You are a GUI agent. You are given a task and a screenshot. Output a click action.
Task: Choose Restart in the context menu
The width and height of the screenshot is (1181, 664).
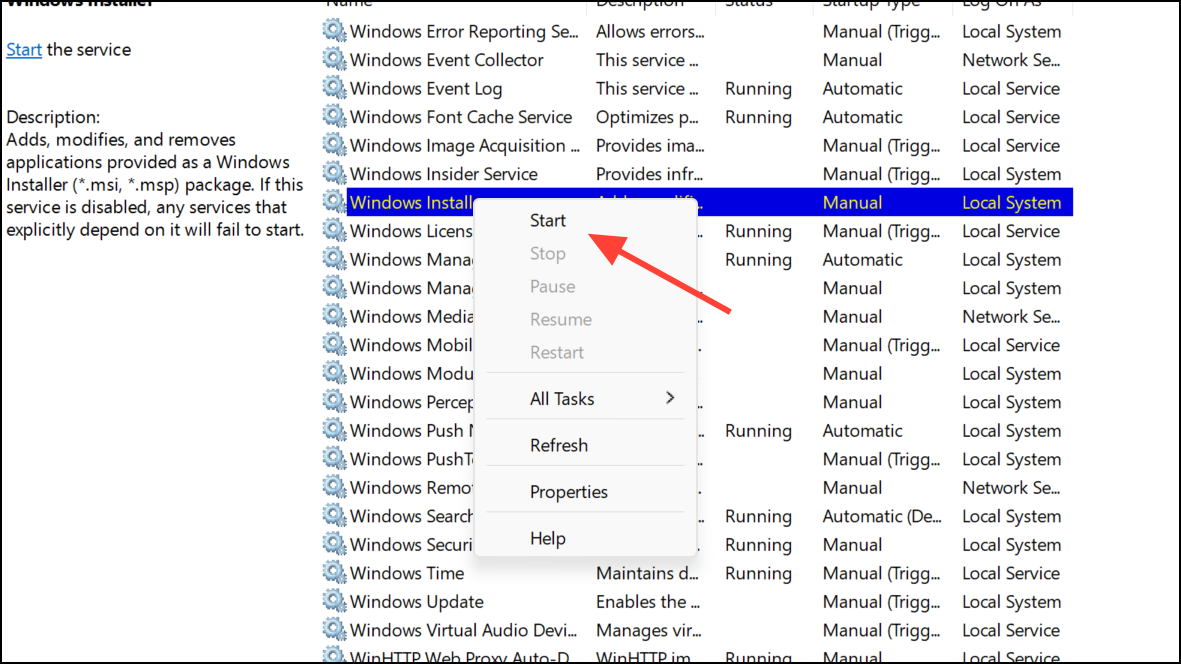(x=557, y=352)
